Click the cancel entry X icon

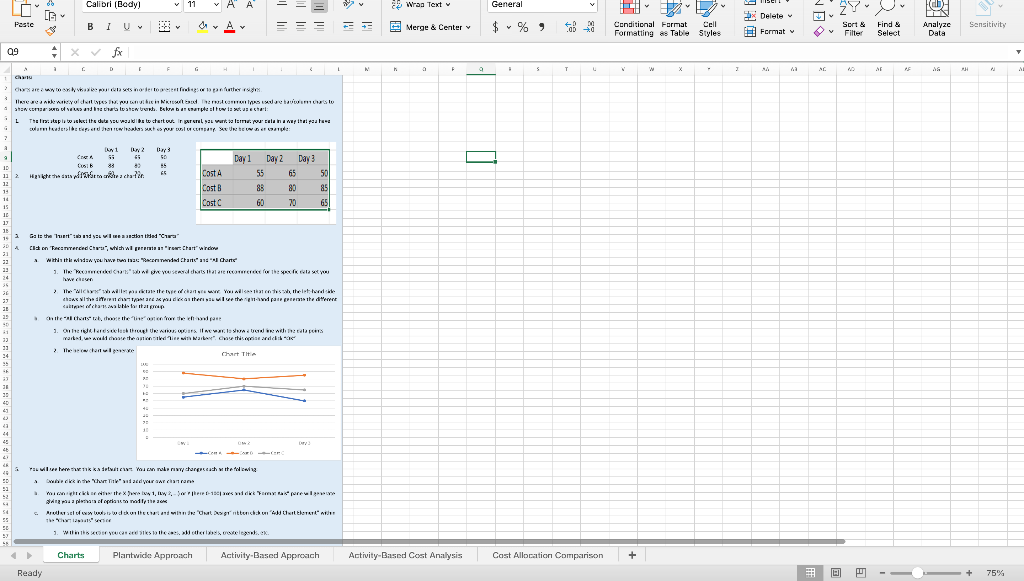click(x=75, y=52)
